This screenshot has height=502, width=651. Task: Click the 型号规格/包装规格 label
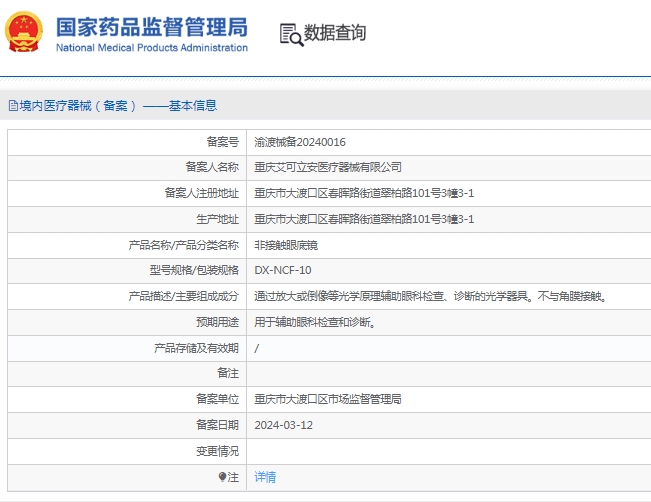194,270
